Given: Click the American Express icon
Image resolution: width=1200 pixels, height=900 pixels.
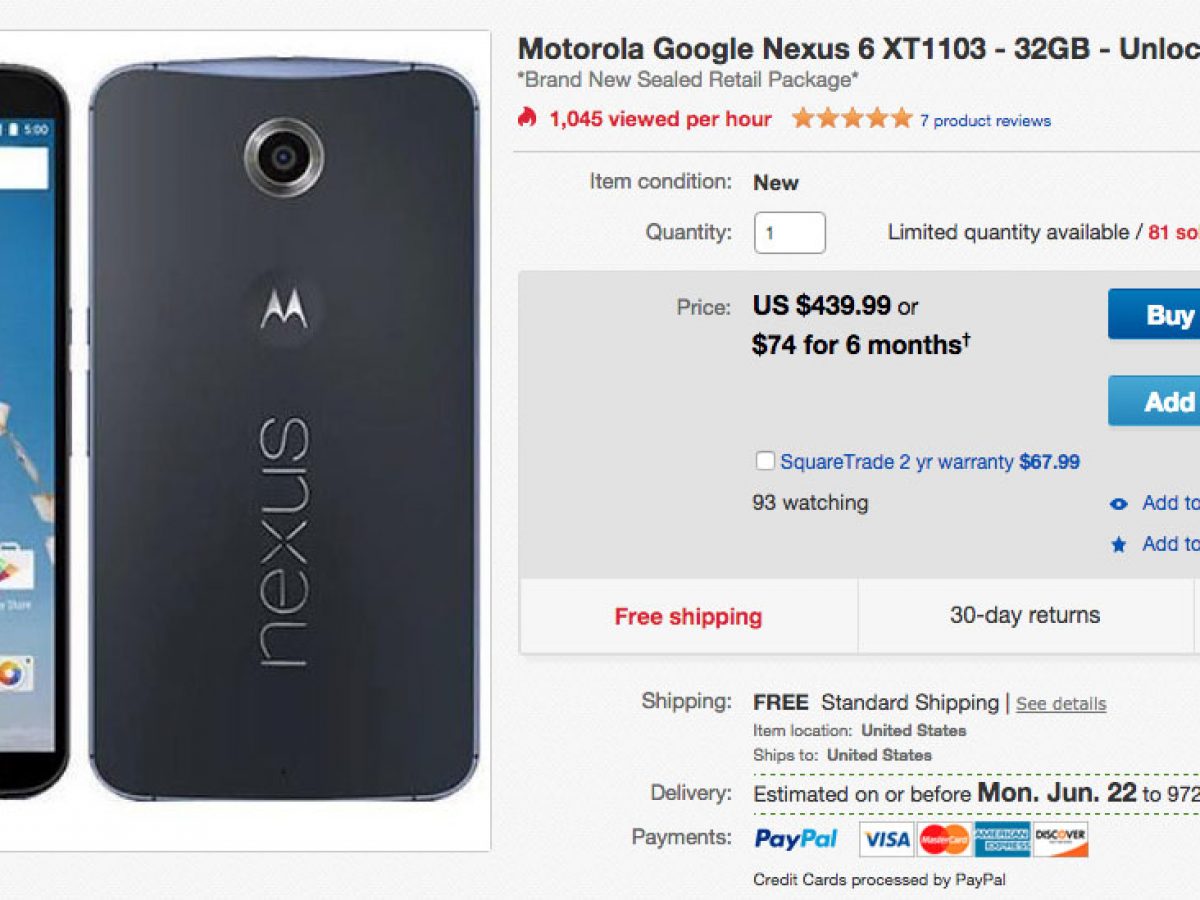Looking at the screenshot, I should 1002,840.
